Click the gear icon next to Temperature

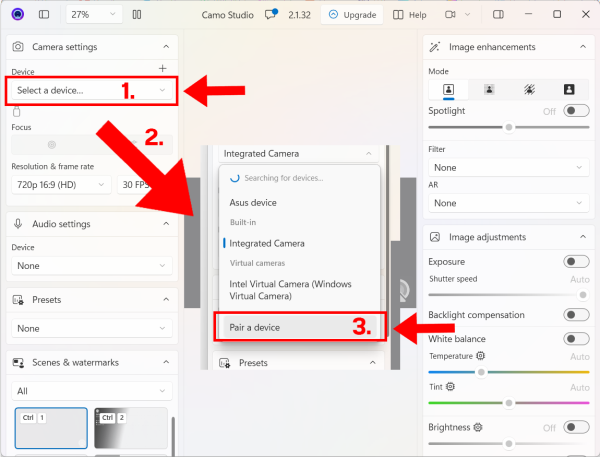481,356
